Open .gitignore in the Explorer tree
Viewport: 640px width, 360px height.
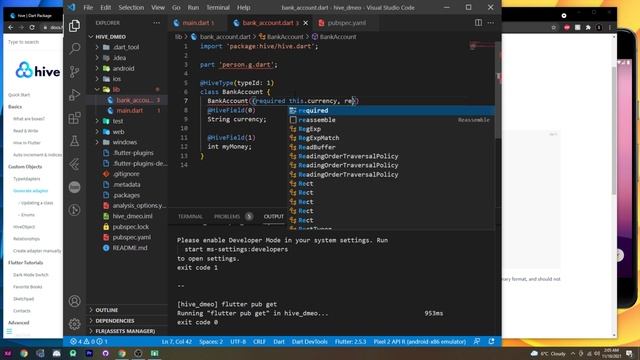[126, 174]
